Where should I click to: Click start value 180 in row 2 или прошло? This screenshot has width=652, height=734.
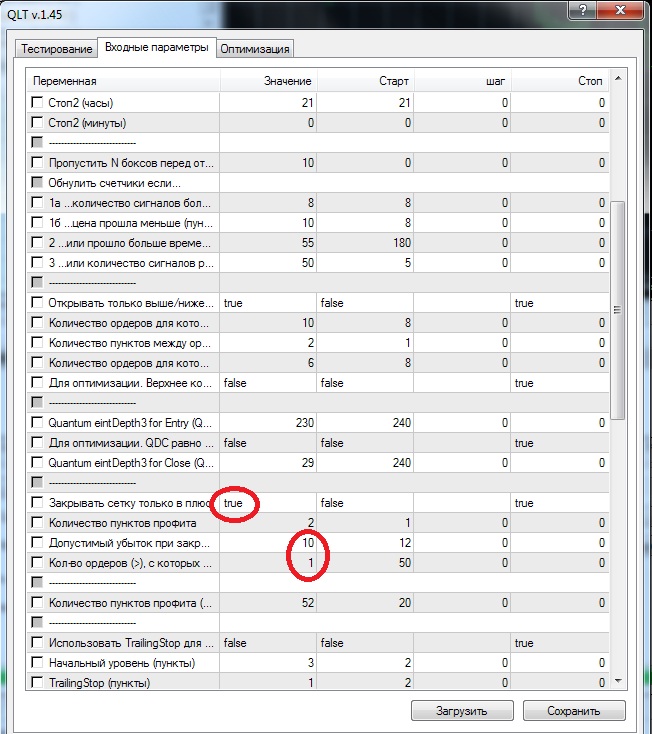pyautogui.click(x=366, y=242)
